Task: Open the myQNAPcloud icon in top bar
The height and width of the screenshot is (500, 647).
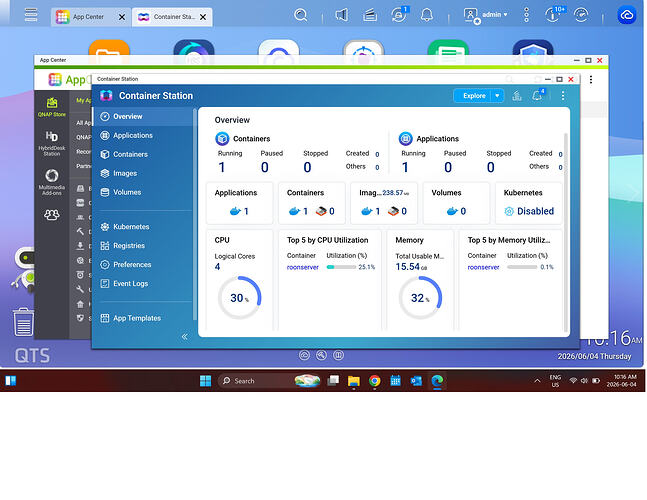Action: tap(626, 16)
